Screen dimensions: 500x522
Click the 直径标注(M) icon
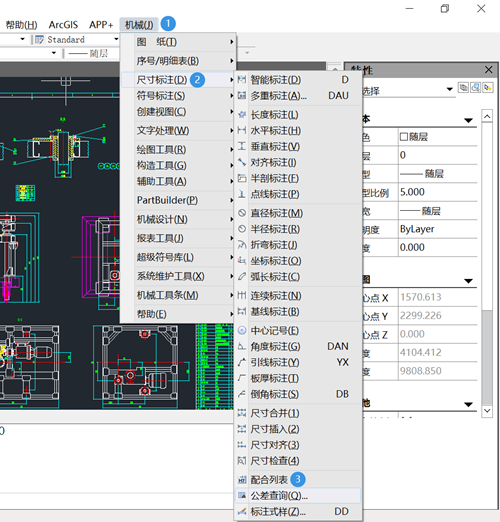pyautogui.click(x=242, y=213)
